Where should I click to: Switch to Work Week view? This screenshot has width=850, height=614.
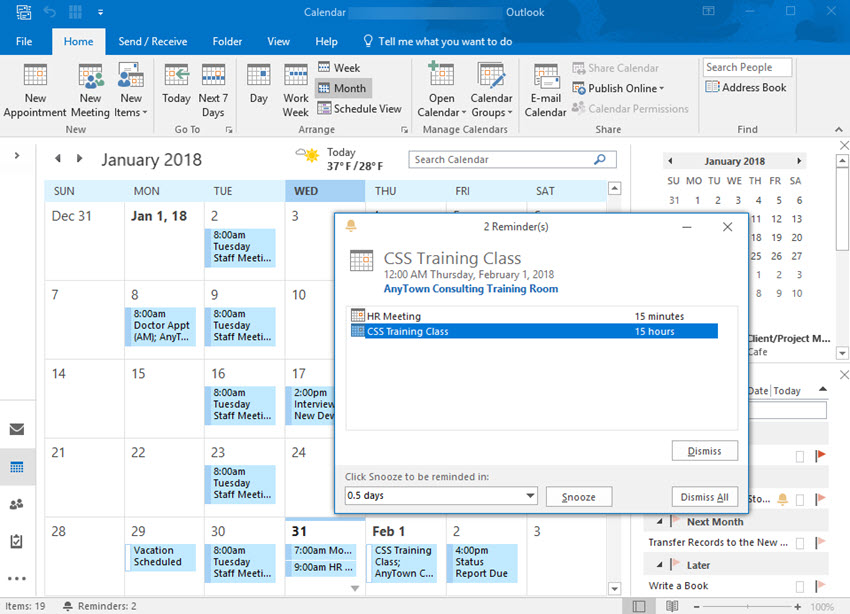click(x=295, y=90)
